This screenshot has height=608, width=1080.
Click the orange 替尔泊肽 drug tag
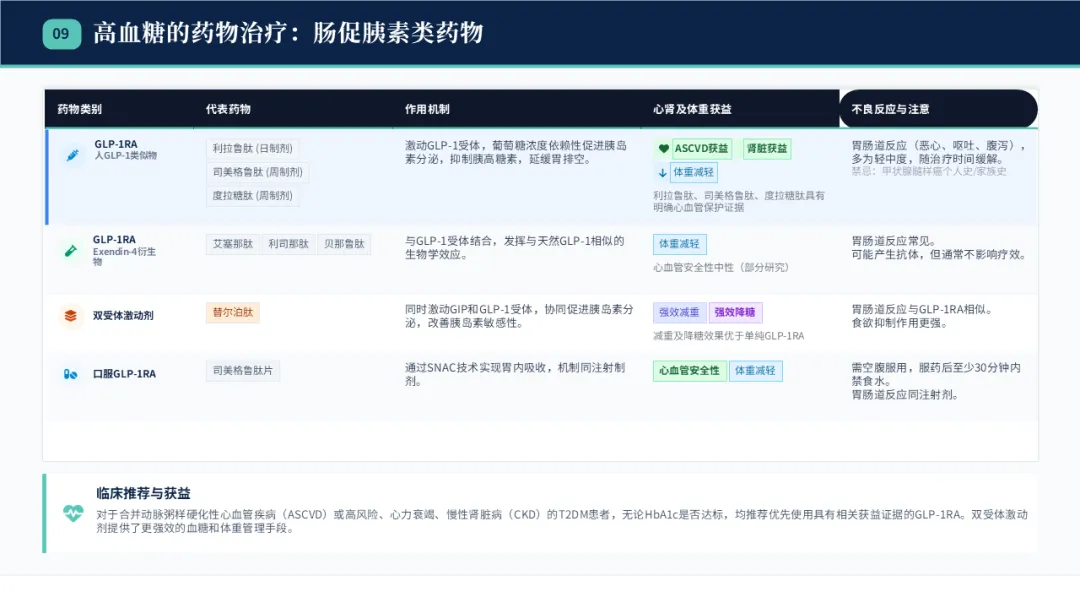tap(233, 313)
